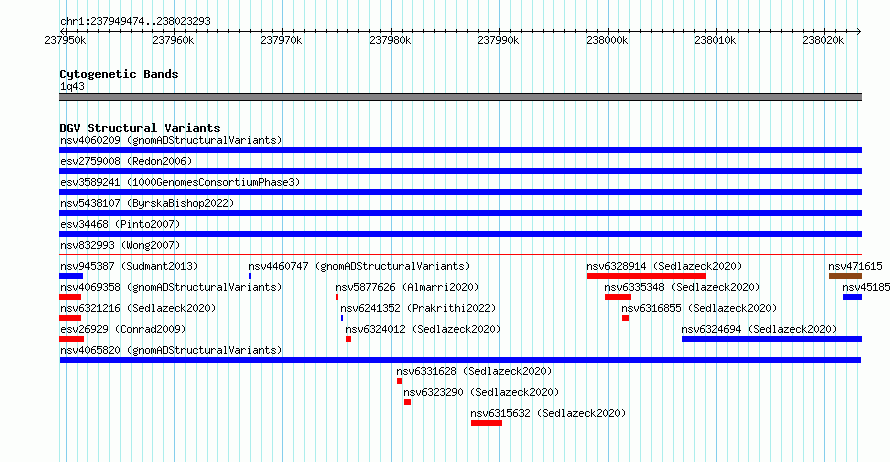This screenshot has height=462, width=890.
Task: Click the red bar under nsv6335348
Action: coord(618,297)
